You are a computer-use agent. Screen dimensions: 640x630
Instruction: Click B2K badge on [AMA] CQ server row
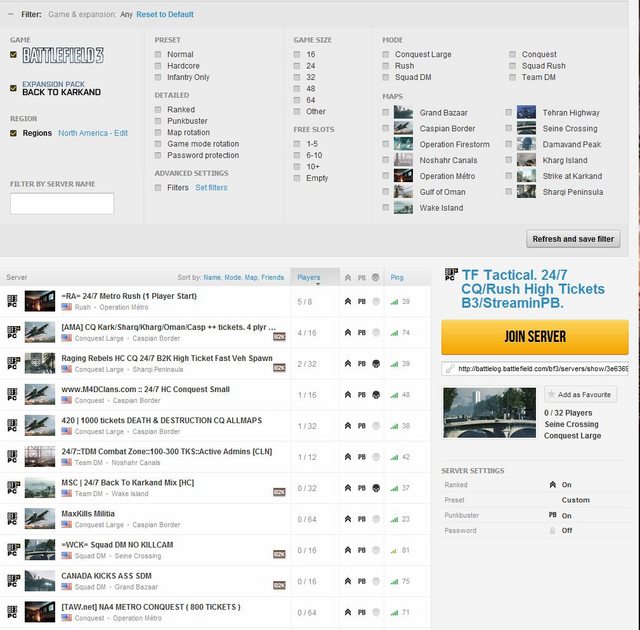[279, 337]
